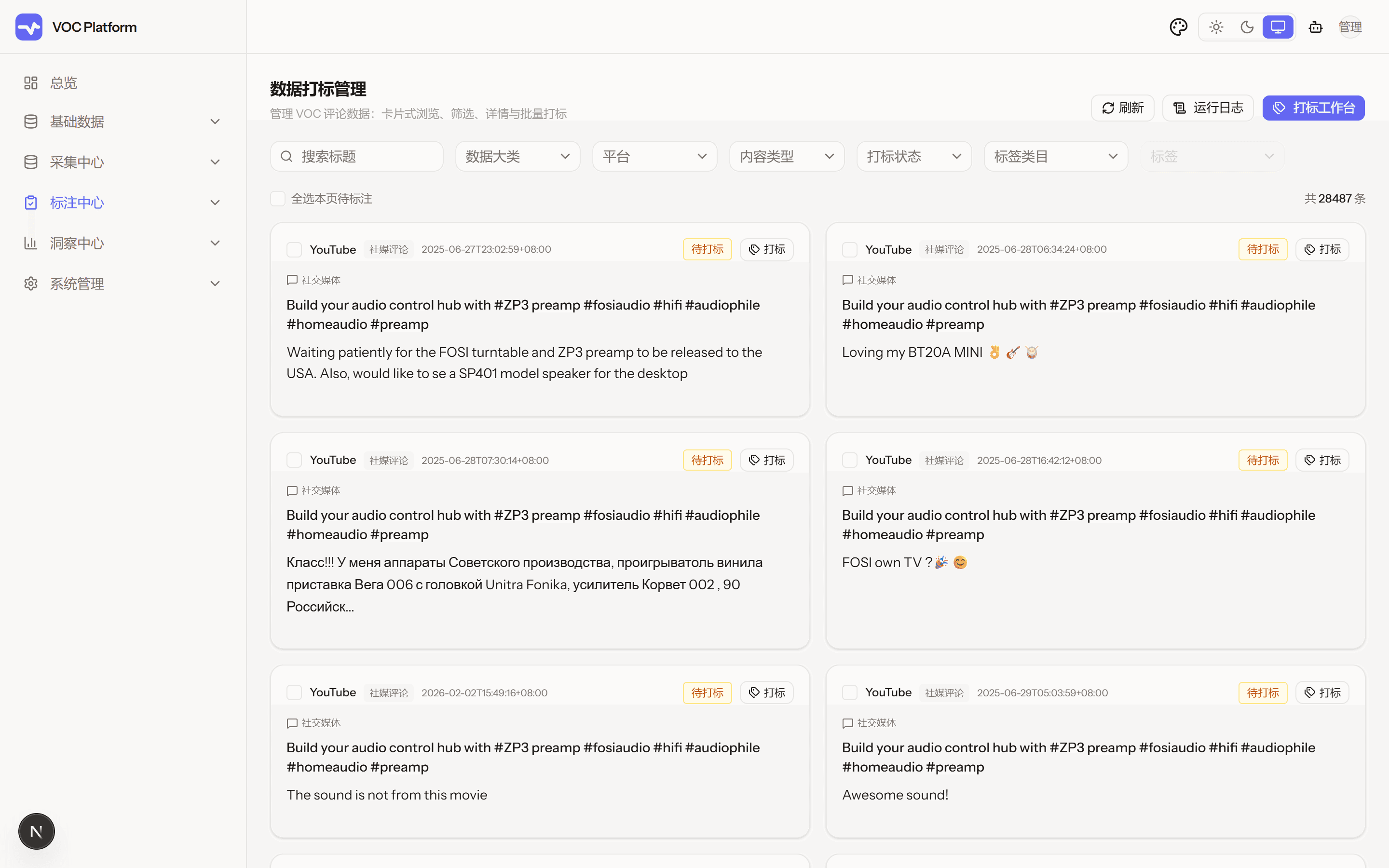Open 标注中心 sidebar menu

point(123,203)
